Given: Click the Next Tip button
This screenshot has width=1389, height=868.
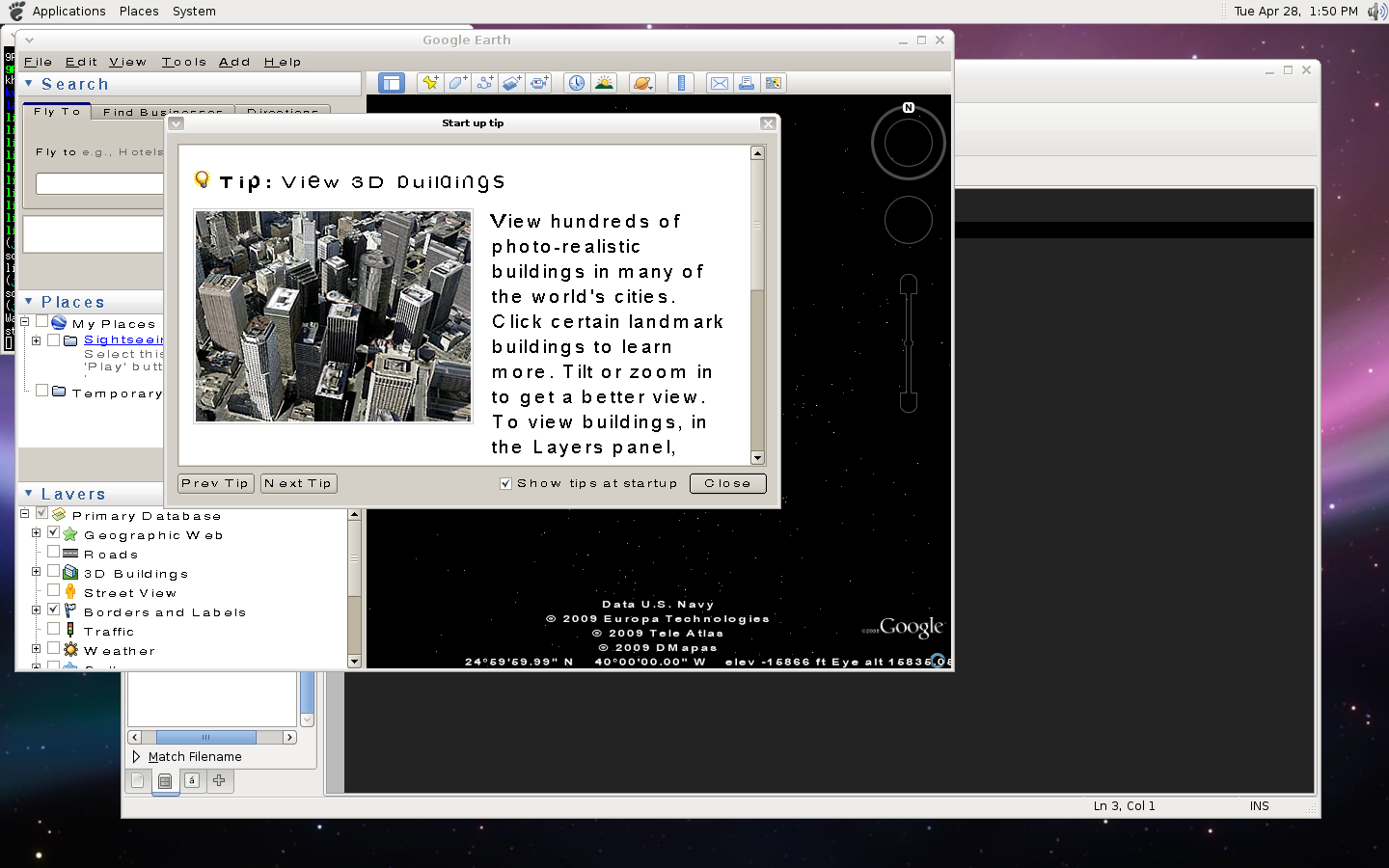Looking at the screenshot, I should click(298, 483).
